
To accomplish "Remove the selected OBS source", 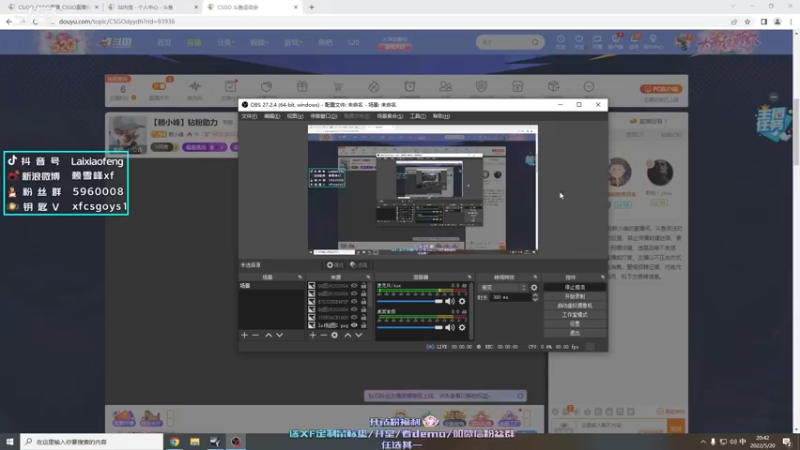I will pos(323,335).
